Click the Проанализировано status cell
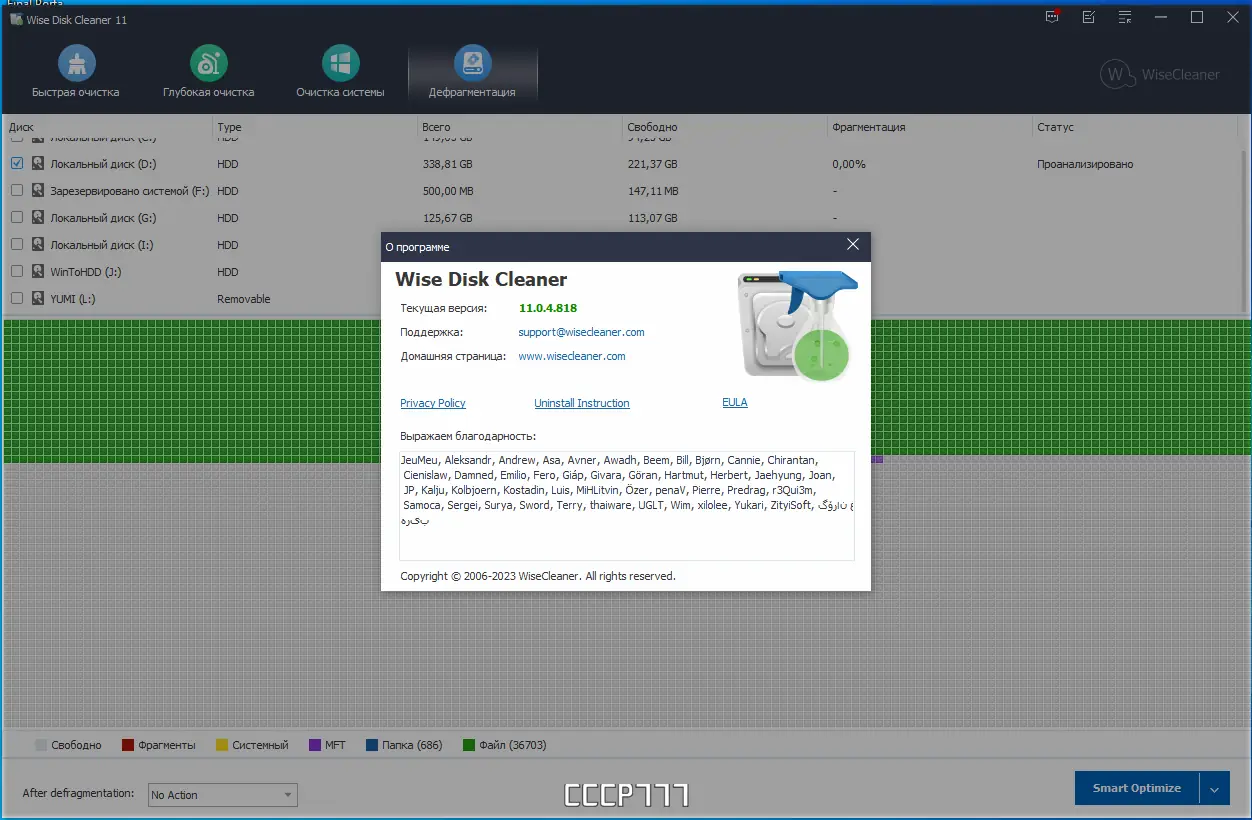This screenshot has height=820, width=1252. [x=1085, y=164]
